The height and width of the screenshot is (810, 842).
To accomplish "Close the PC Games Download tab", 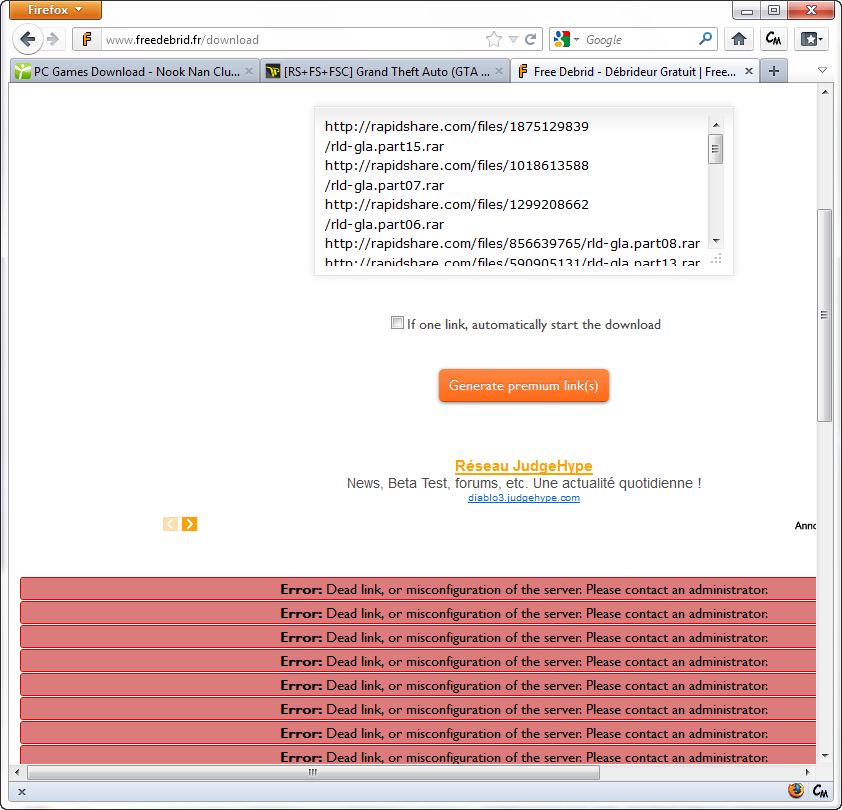I will click(249, 71).
